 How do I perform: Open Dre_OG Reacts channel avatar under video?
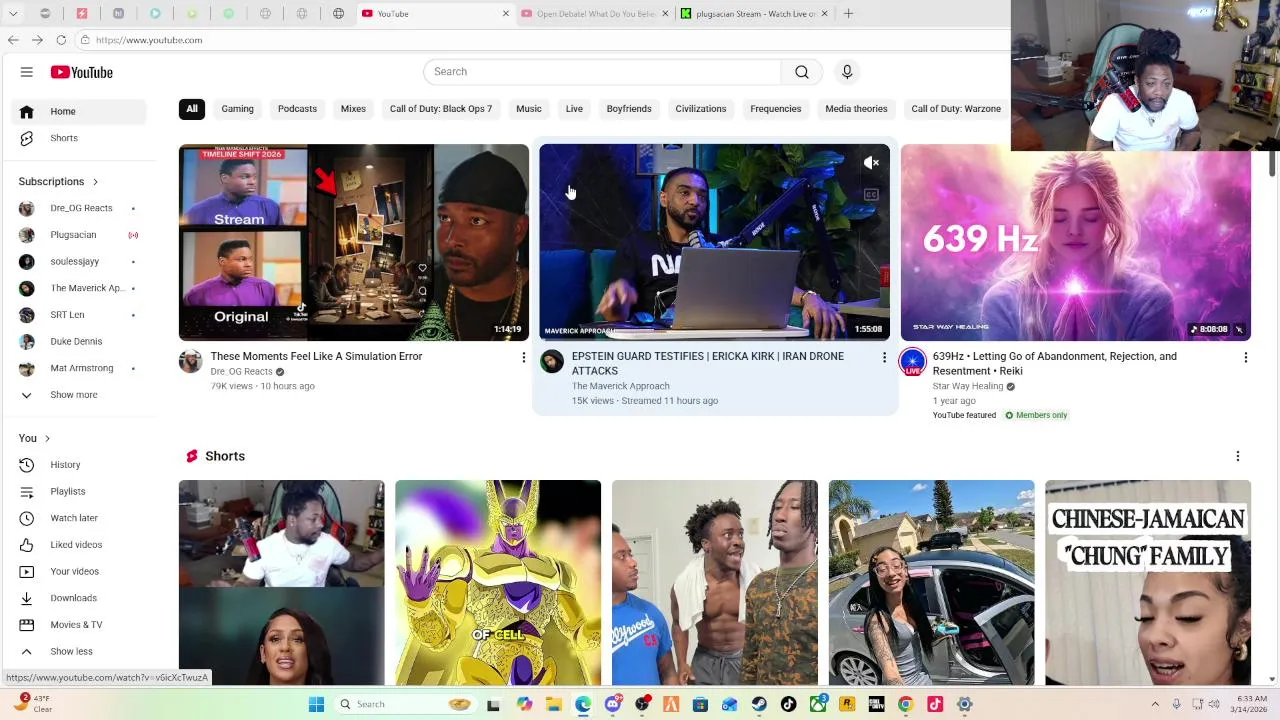[x=190, y=362]
